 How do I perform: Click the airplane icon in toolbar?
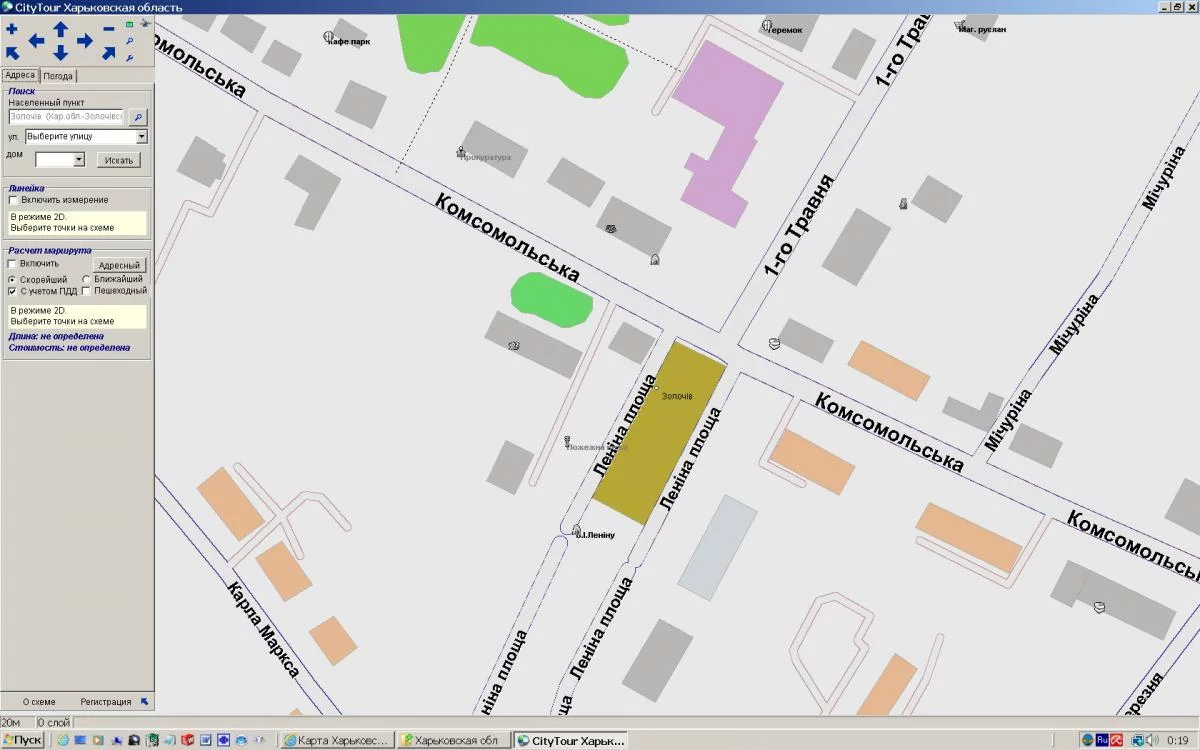pos(145,22)
